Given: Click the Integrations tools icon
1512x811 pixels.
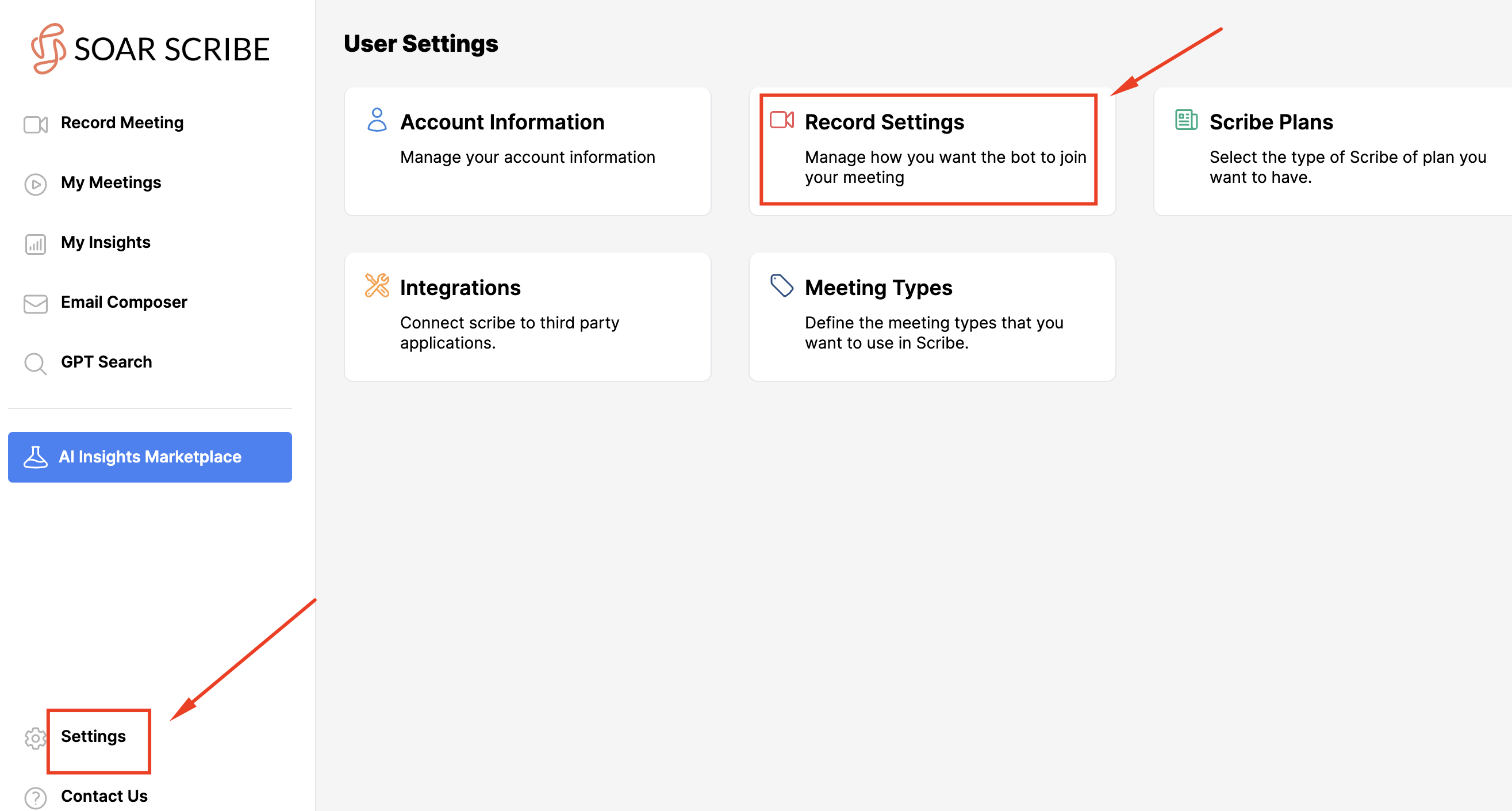Looking at the screenshot, I should (x=377, y=285).
